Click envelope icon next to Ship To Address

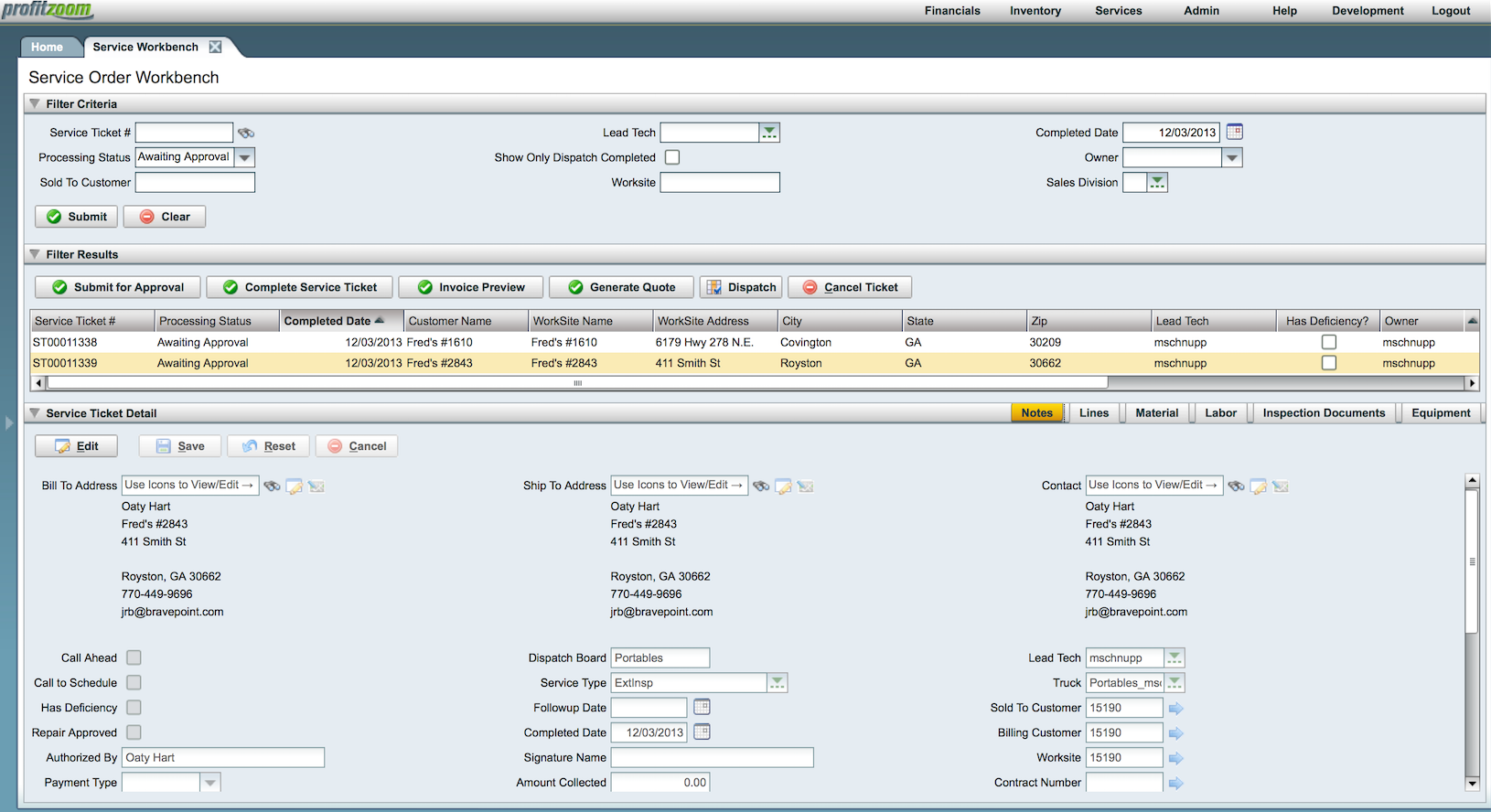806,486
